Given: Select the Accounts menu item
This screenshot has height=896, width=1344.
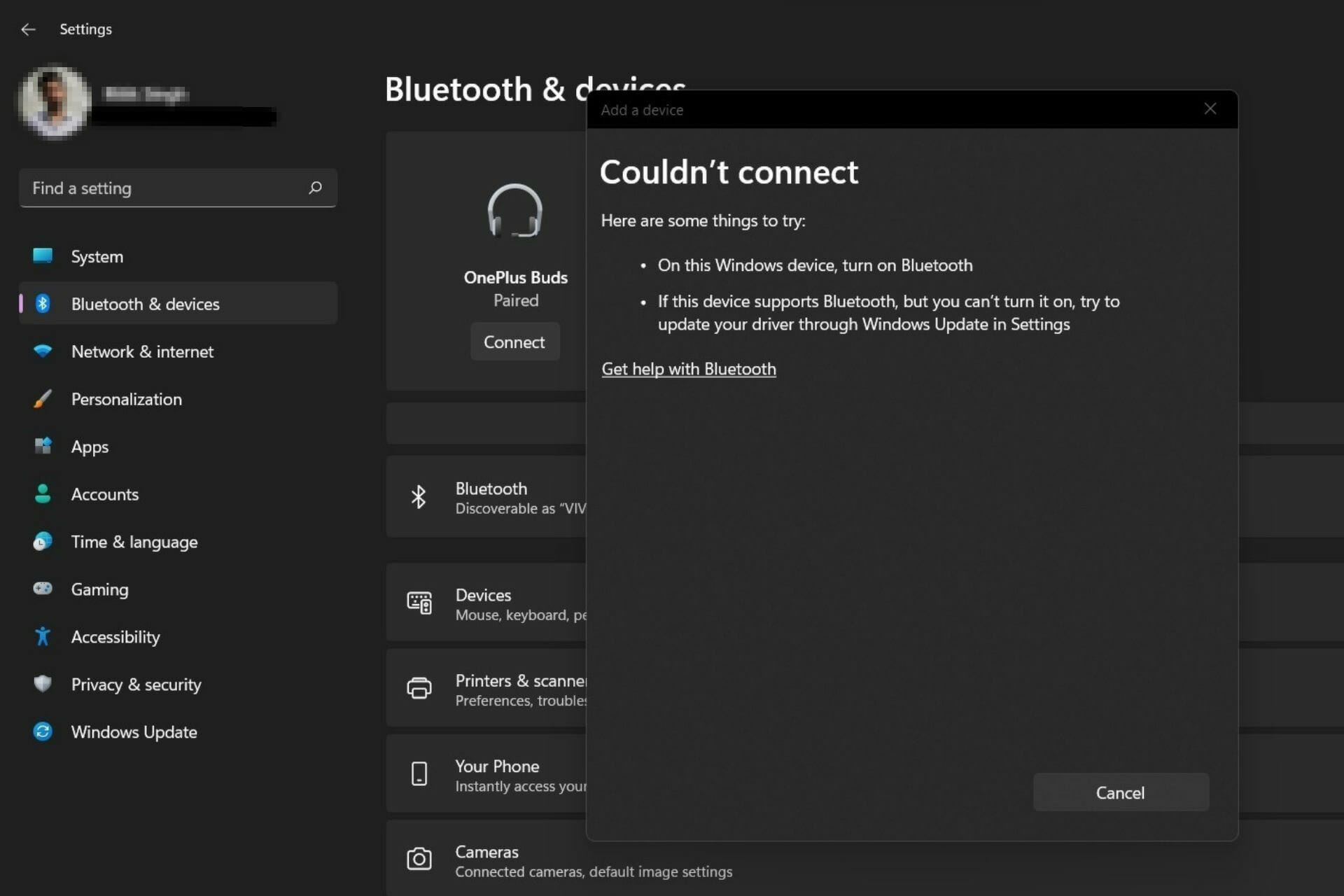Looking at the screenshot, I should pyautogui.click(x=104, y=493).
